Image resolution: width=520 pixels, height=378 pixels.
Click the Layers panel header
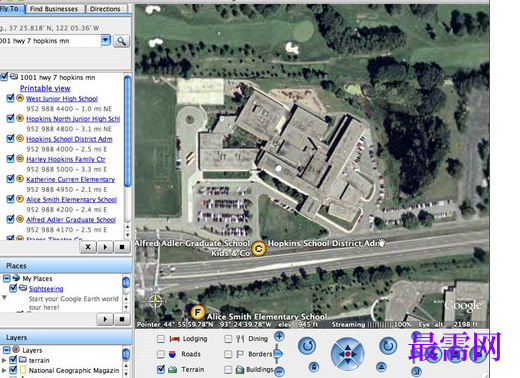(66, 337)
